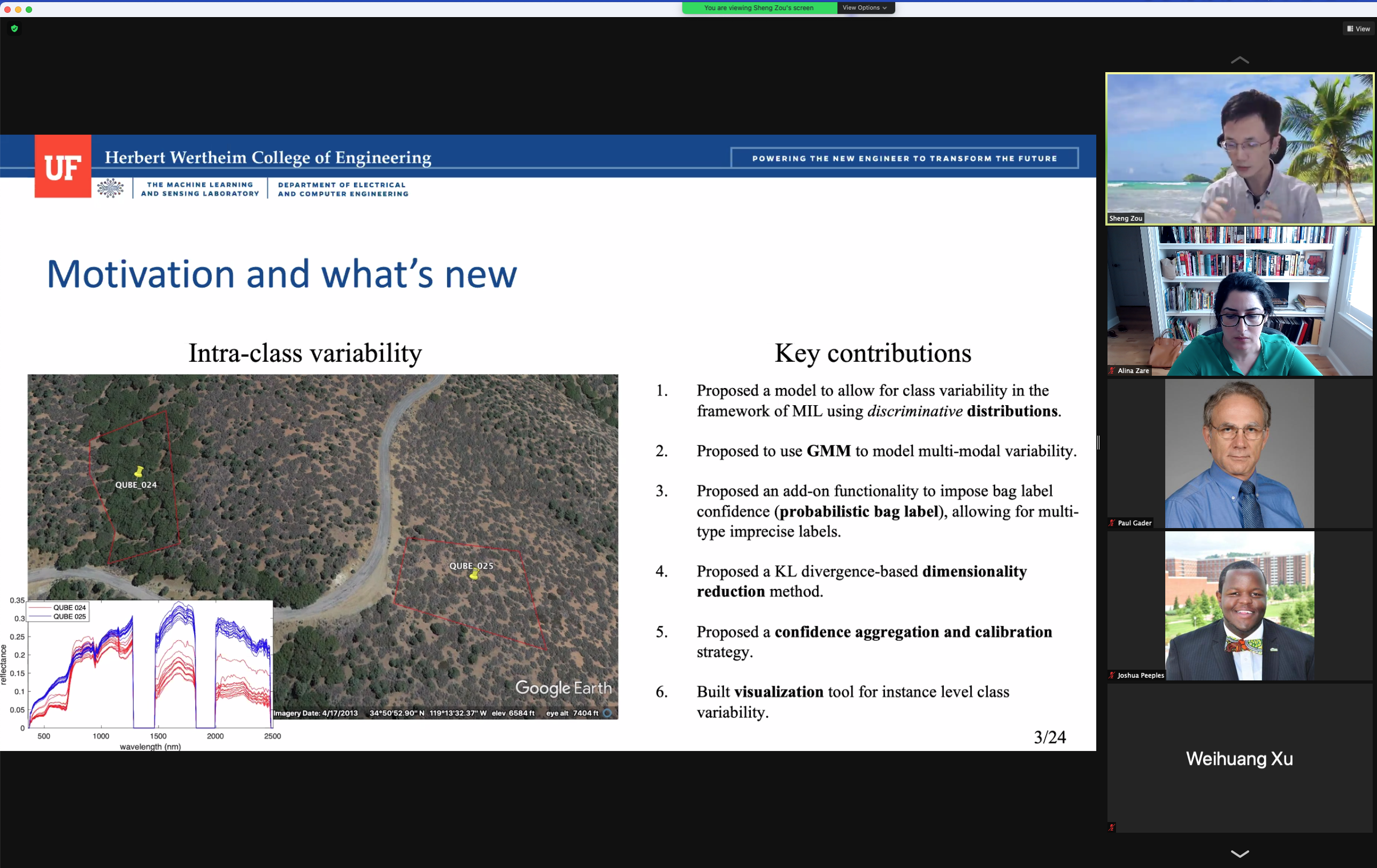The image size is (1377, 868).
Task: Show more participants with down chevron
Action: (x=1239, y=854)
